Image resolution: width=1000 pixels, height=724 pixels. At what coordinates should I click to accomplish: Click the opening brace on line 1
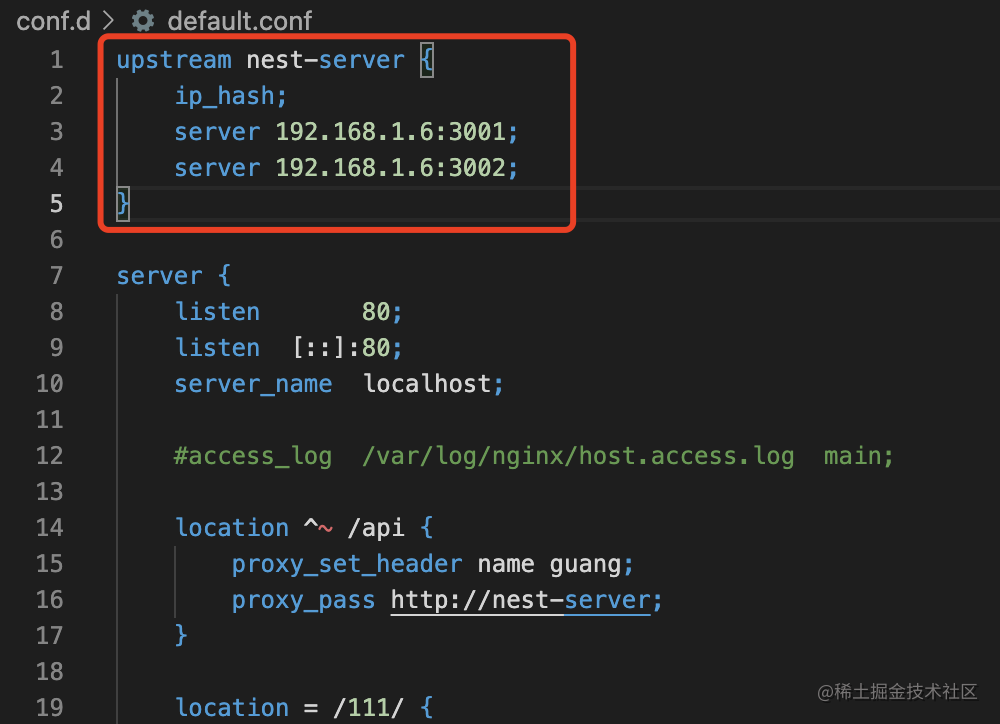tap(427, 60)
